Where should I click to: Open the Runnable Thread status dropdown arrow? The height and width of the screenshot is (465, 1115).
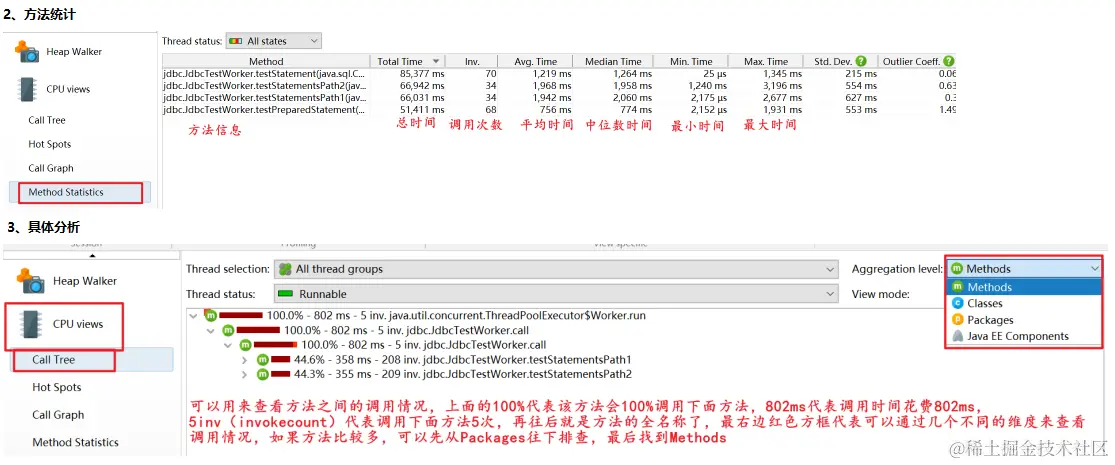(x=829, y=294)
